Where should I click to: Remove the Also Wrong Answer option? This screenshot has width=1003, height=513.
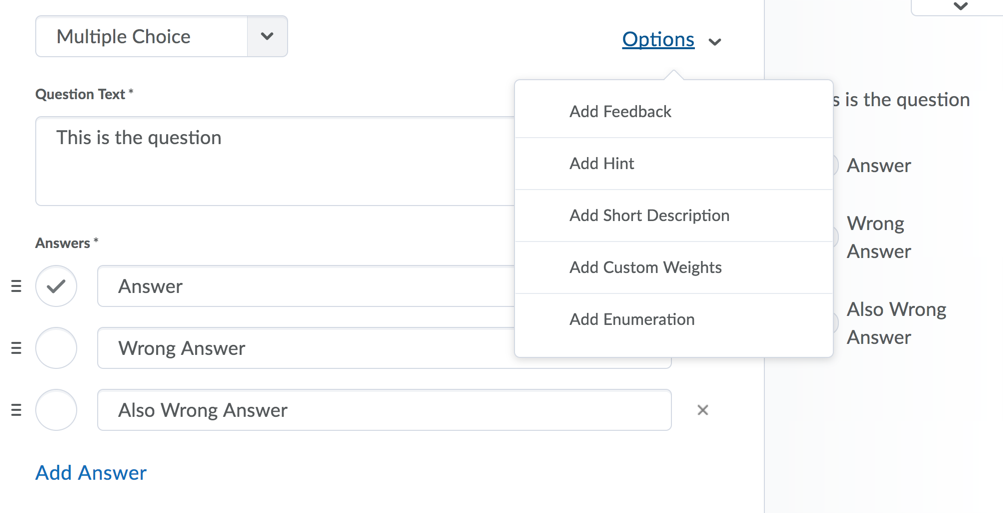coord(703,410)
